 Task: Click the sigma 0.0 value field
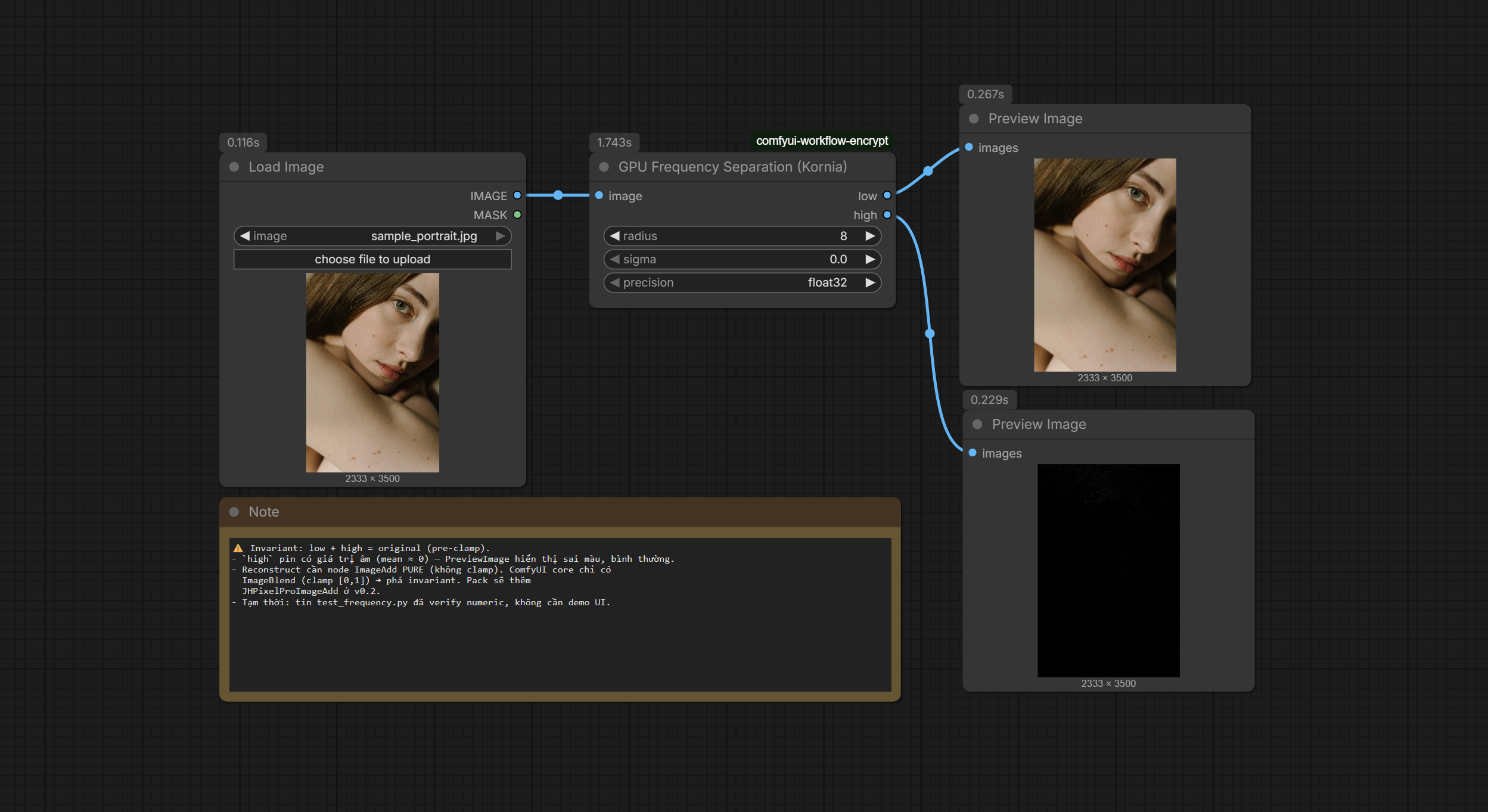click(743, 259)
